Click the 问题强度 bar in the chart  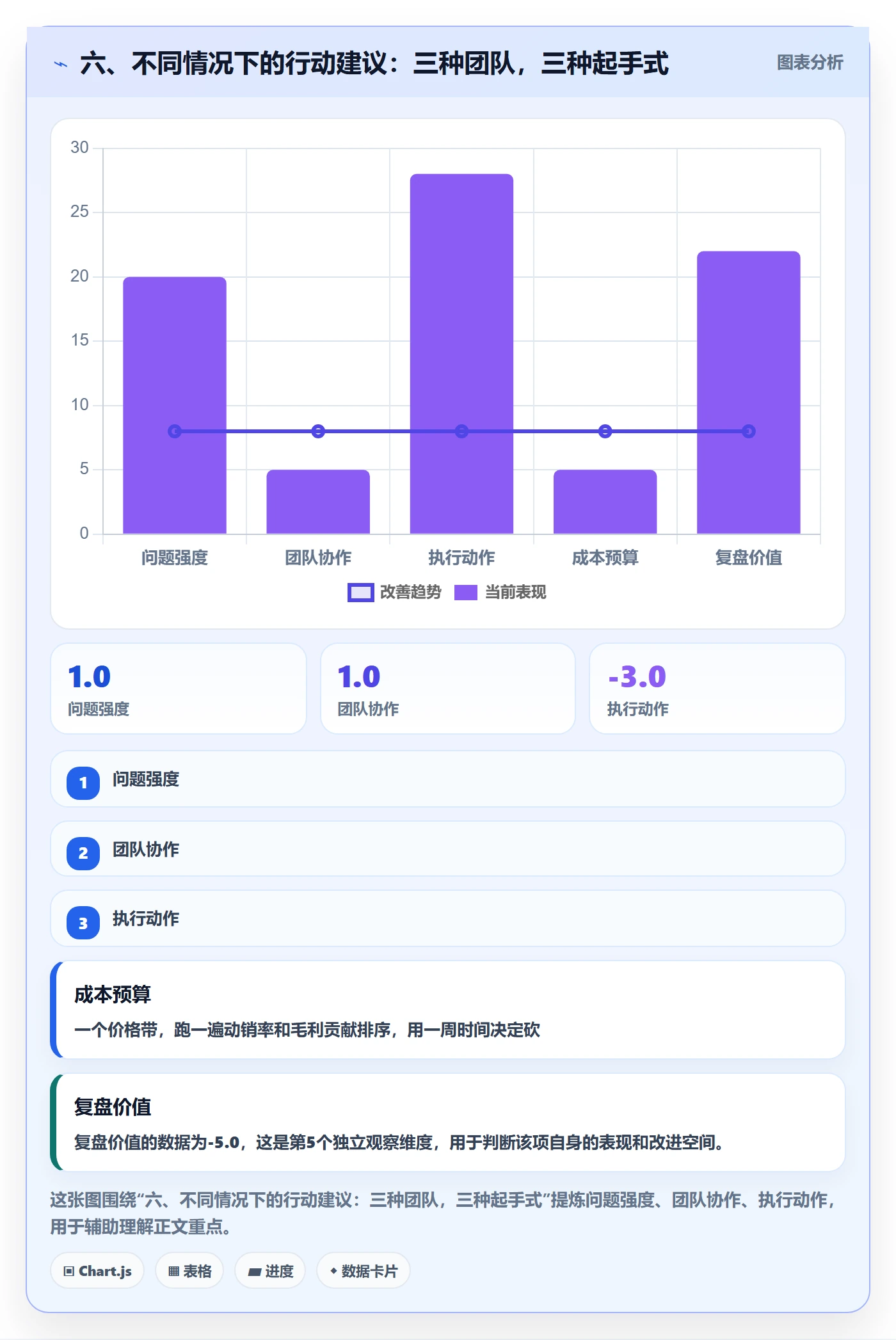pyautogui.click(x=175, y=405)
